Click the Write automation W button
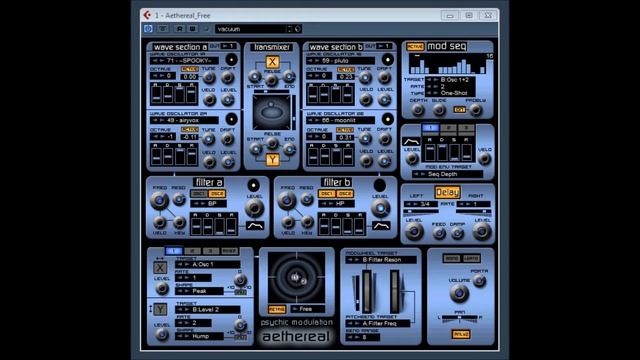The height and width of the screenshot is (360, 640). (x=192, y=29)
